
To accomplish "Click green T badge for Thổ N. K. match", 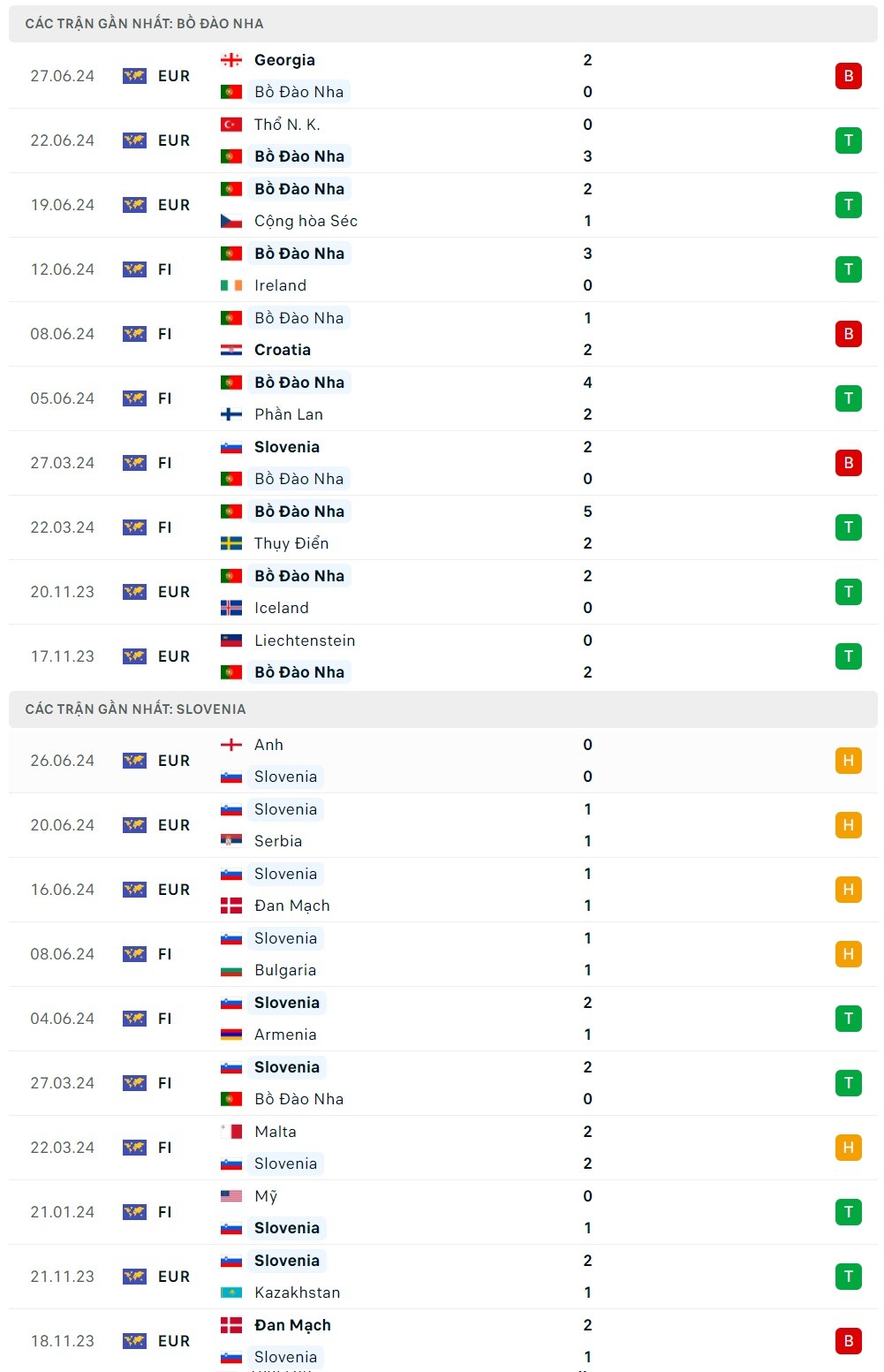I will pyautogui.click(x=848, y=140).
